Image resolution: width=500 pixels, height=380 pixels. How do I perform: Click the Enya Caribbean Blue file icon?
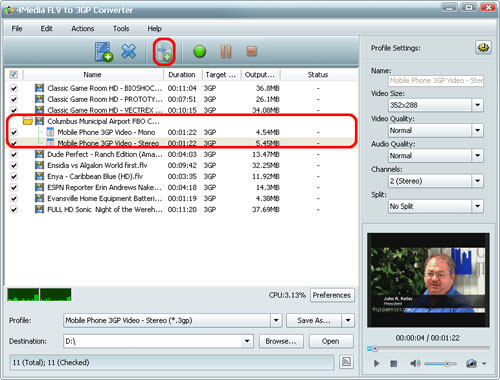point(39,176)
